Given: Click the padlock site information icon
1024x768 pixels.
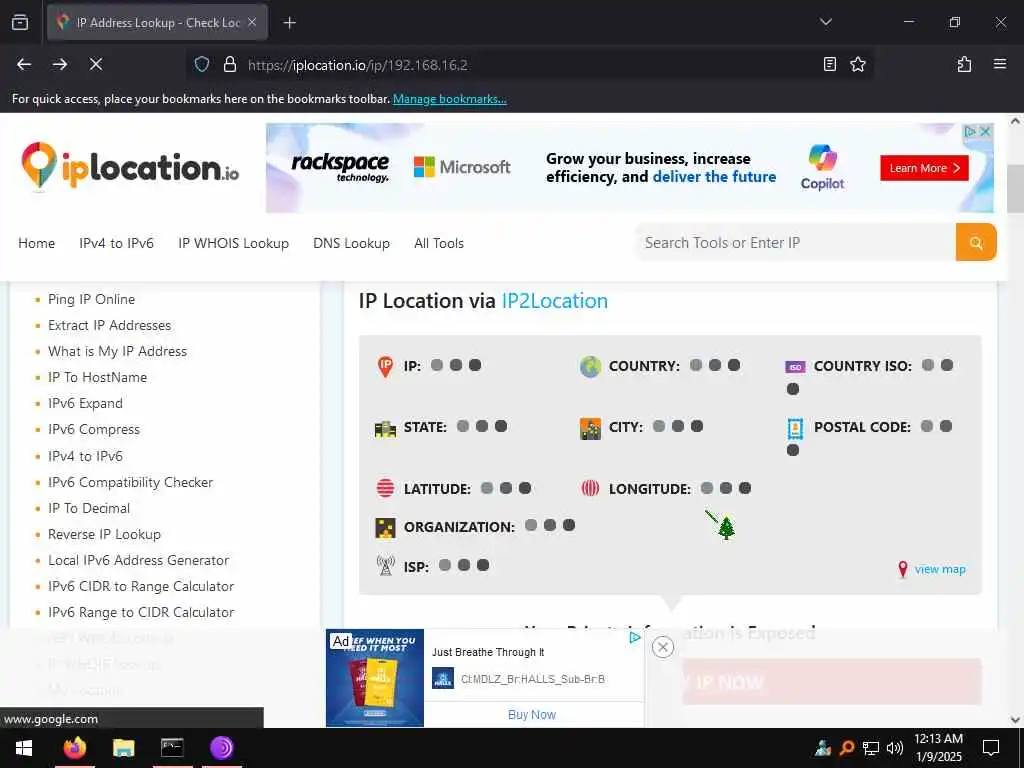Looking at the screenshot, I should (230, 64).
